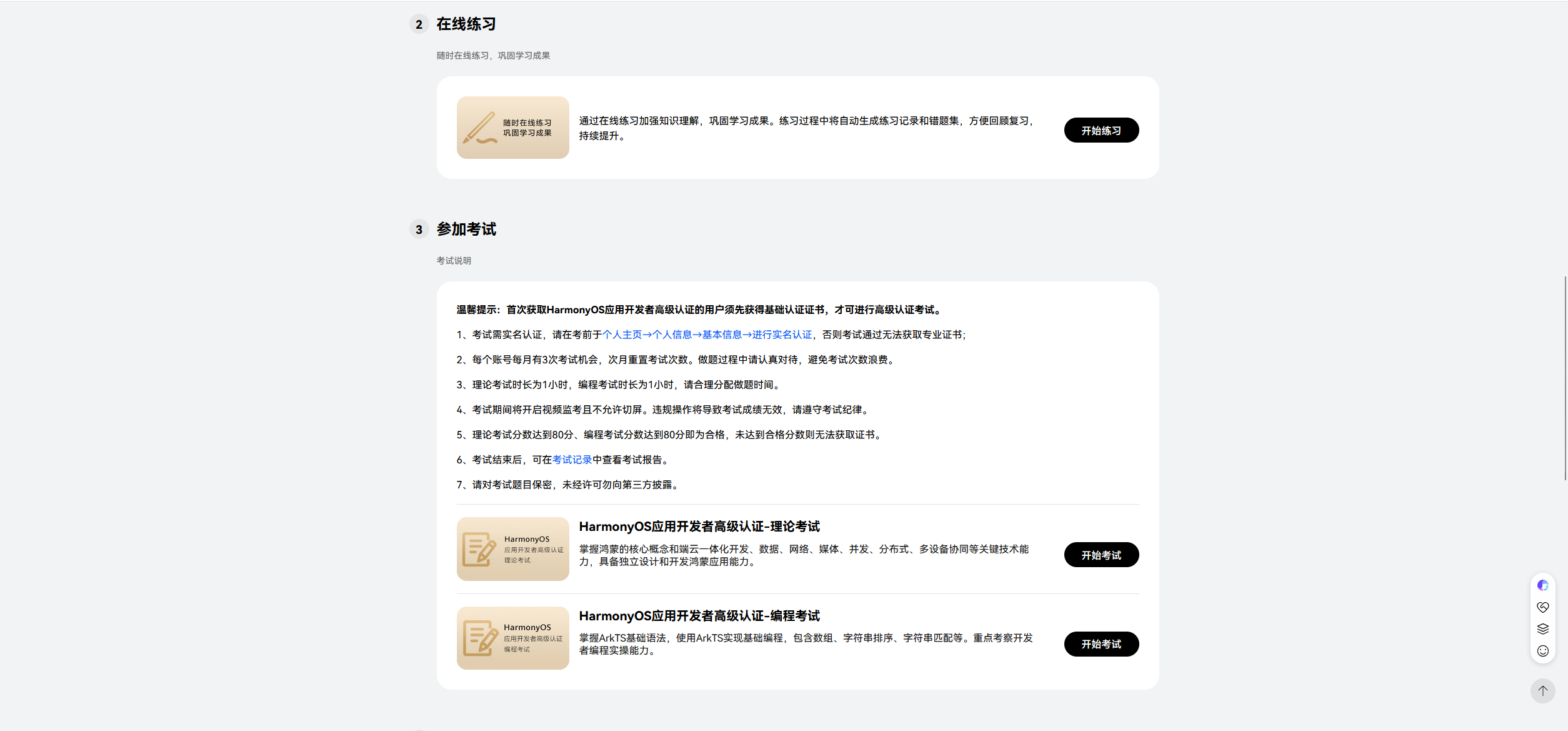The width and height of the screenshot is (1568, 731).
Task: Open the 考试记录 link
Action: click(x=571, y=460)
